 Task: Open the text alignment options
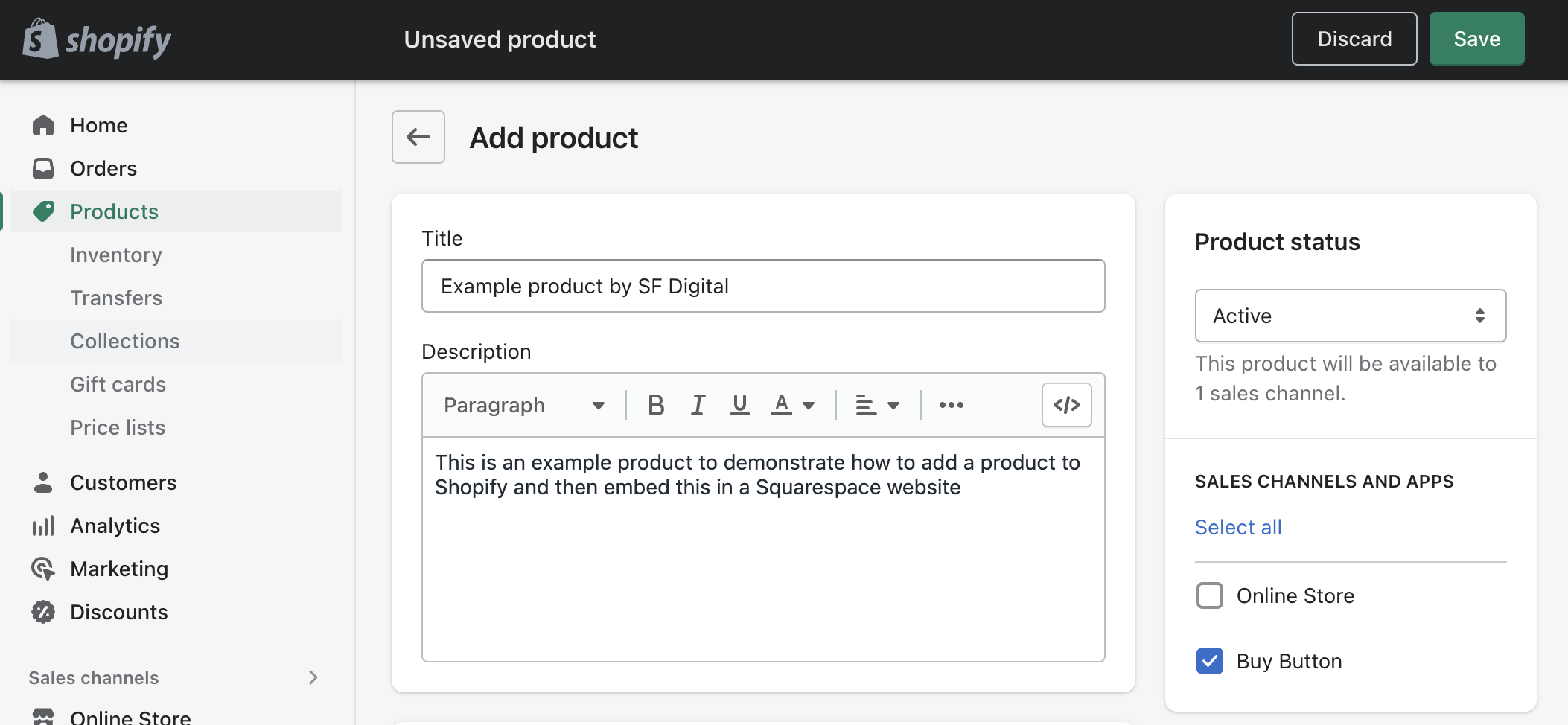(x=878, y=405)
